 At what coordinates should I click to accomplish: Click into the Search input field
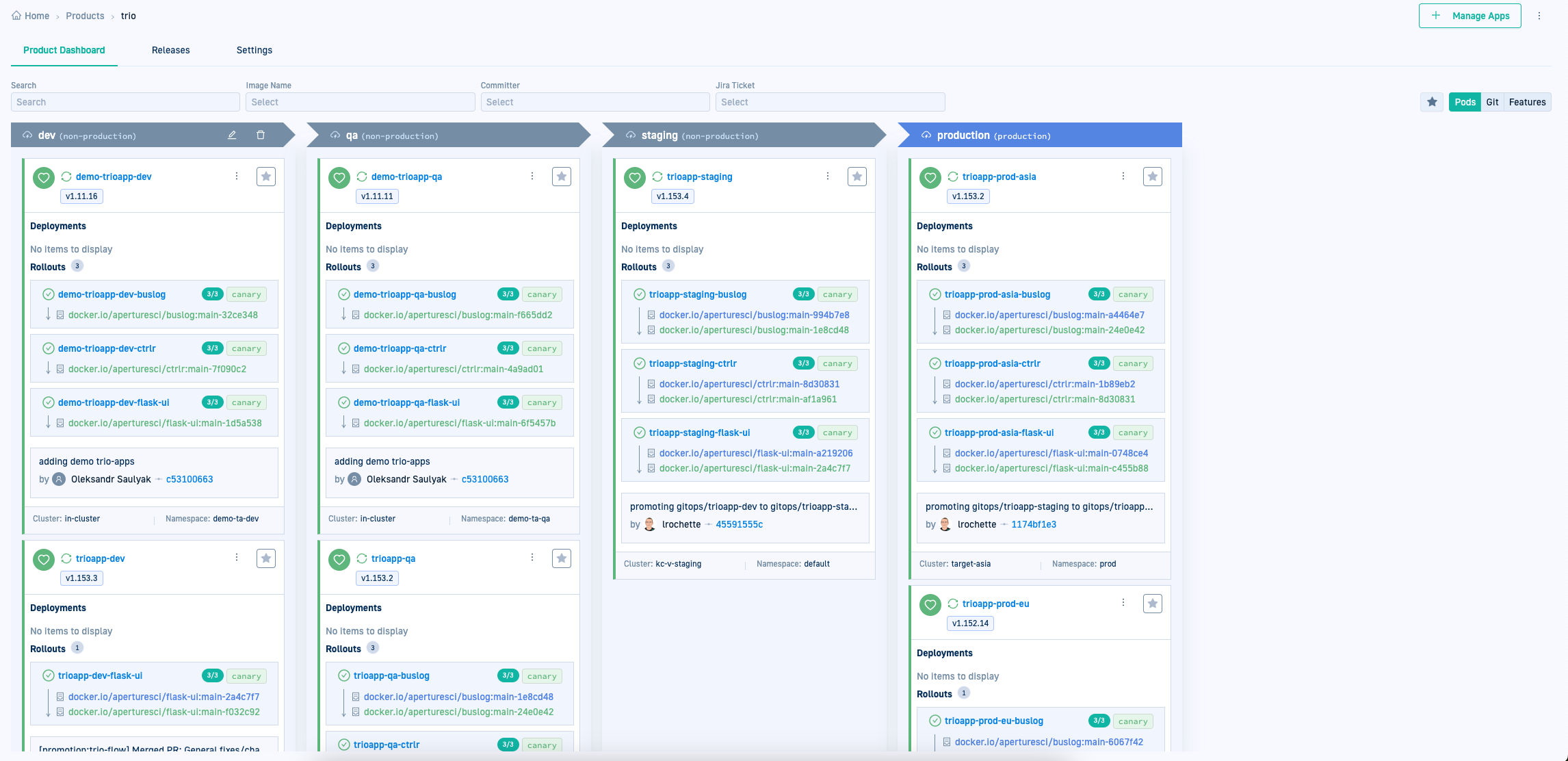pos(125,102)
